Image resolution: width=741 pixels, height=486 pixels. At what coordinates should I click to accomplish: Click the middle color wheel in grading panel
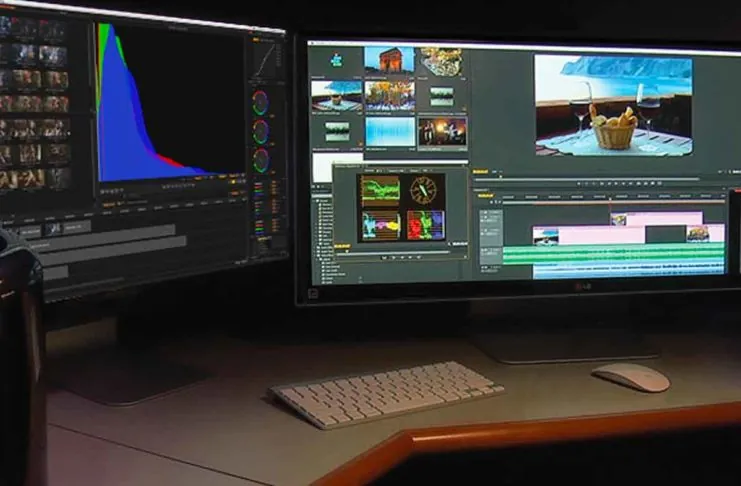click(260, 132)
